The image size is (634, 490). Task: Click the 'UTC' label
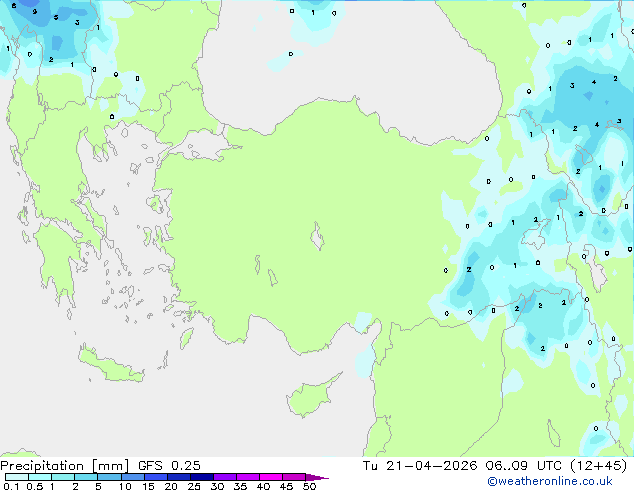pyautogui.click(x=549, y=466)
